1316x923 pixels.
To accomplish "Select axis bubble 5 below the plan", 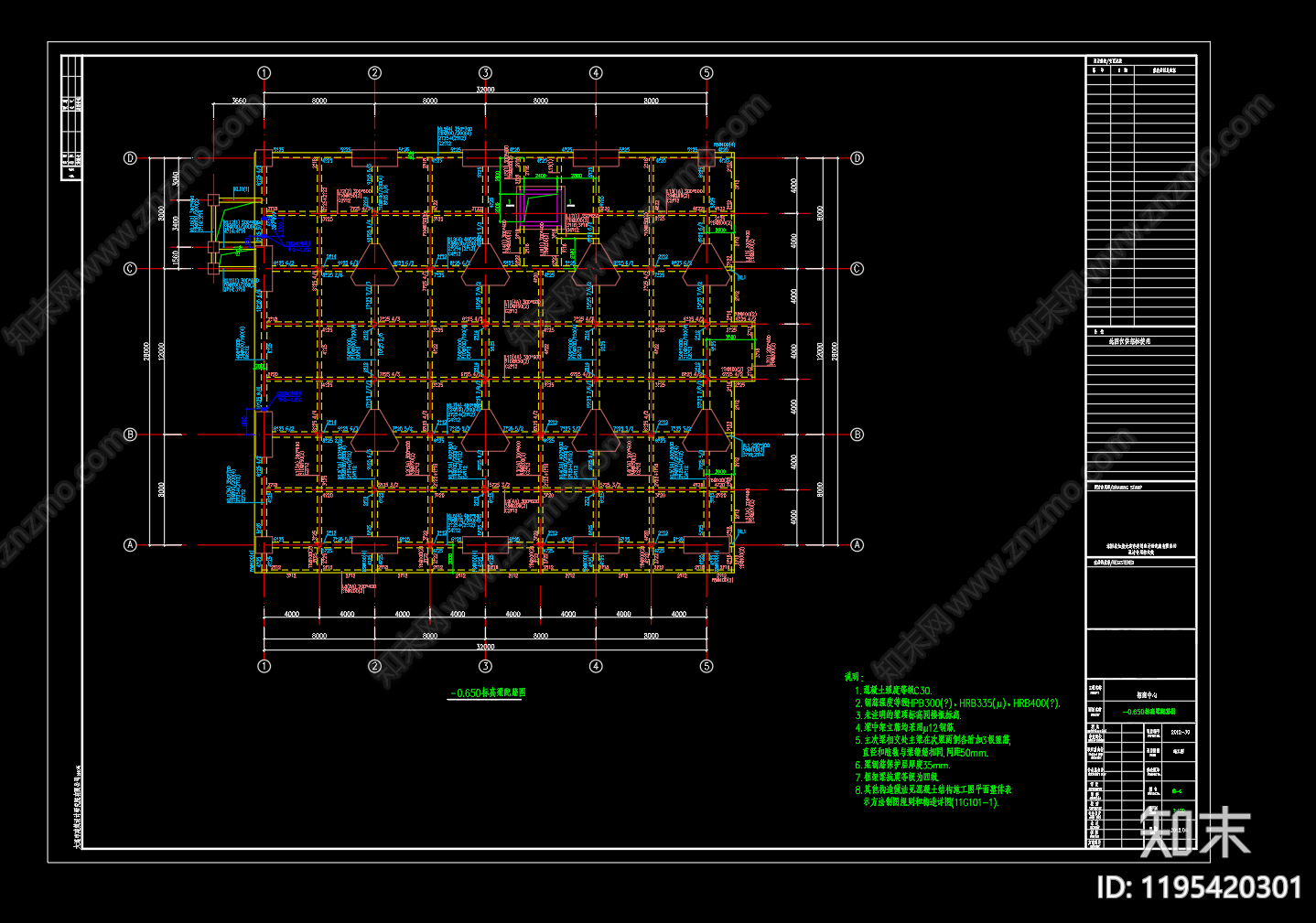I will click(707, 666).
